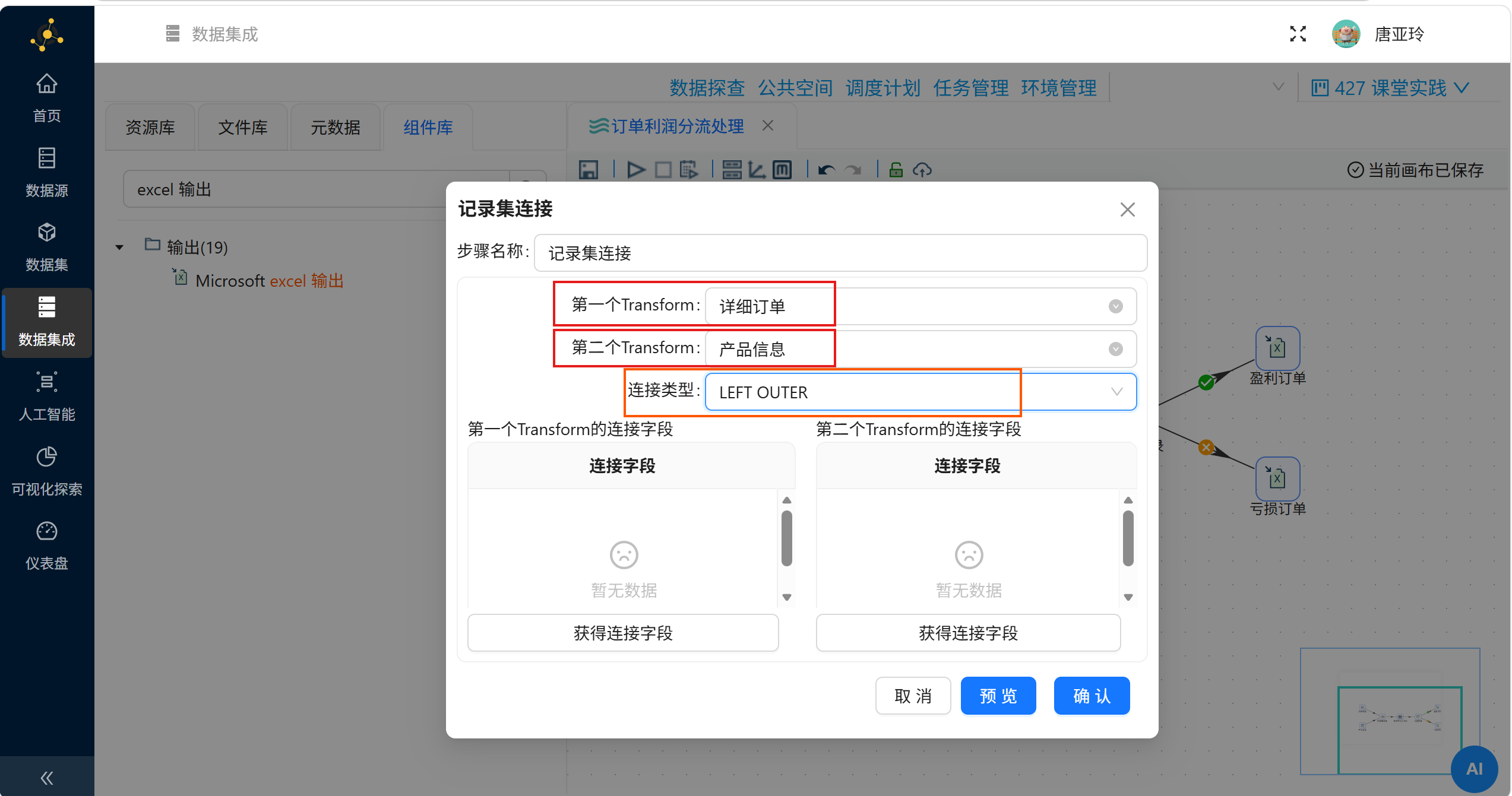Collapse the 输出(19) tree folder
This screenshot has height=796, width=1512.
(x=119, y=248)
